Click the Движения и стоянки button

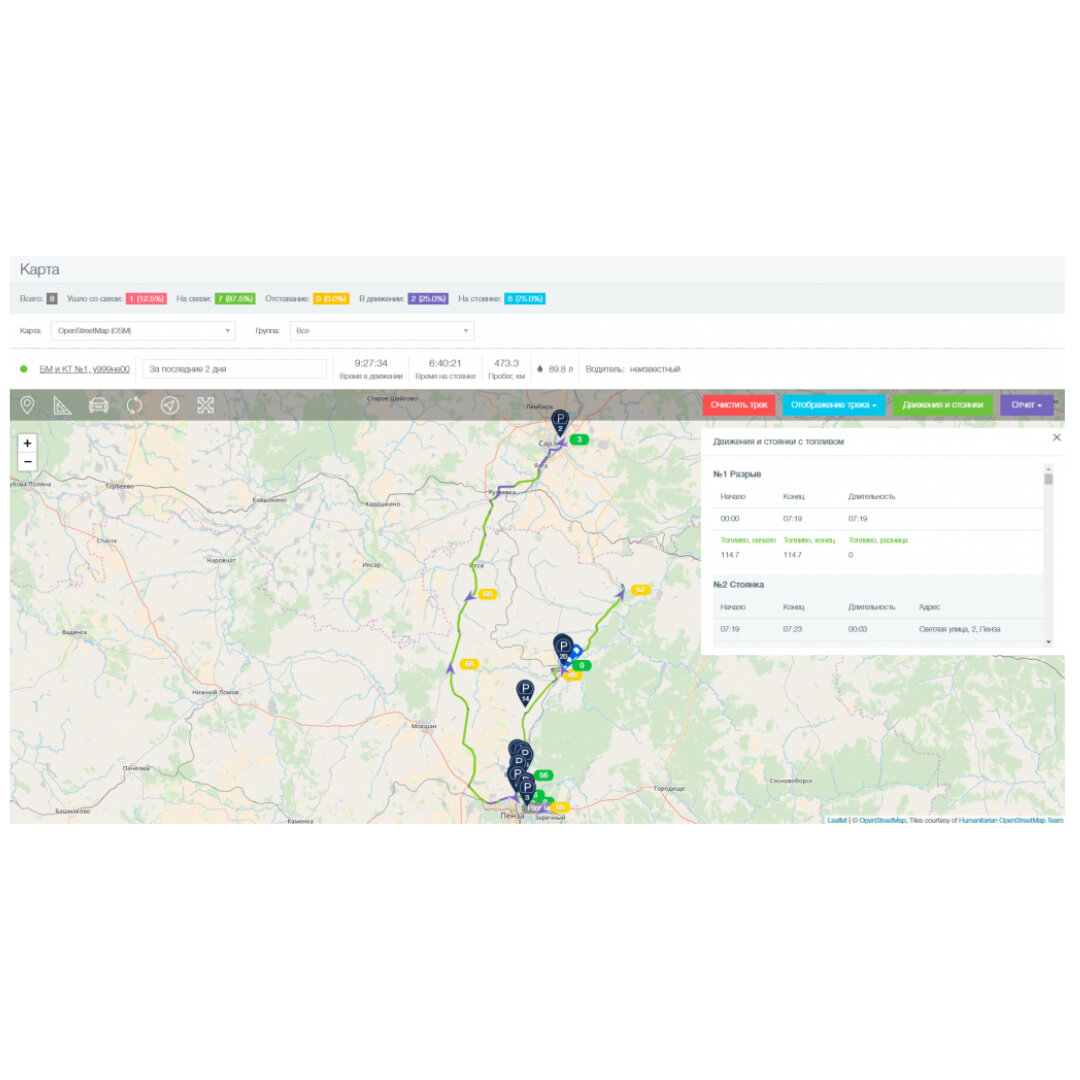(942, 405)
